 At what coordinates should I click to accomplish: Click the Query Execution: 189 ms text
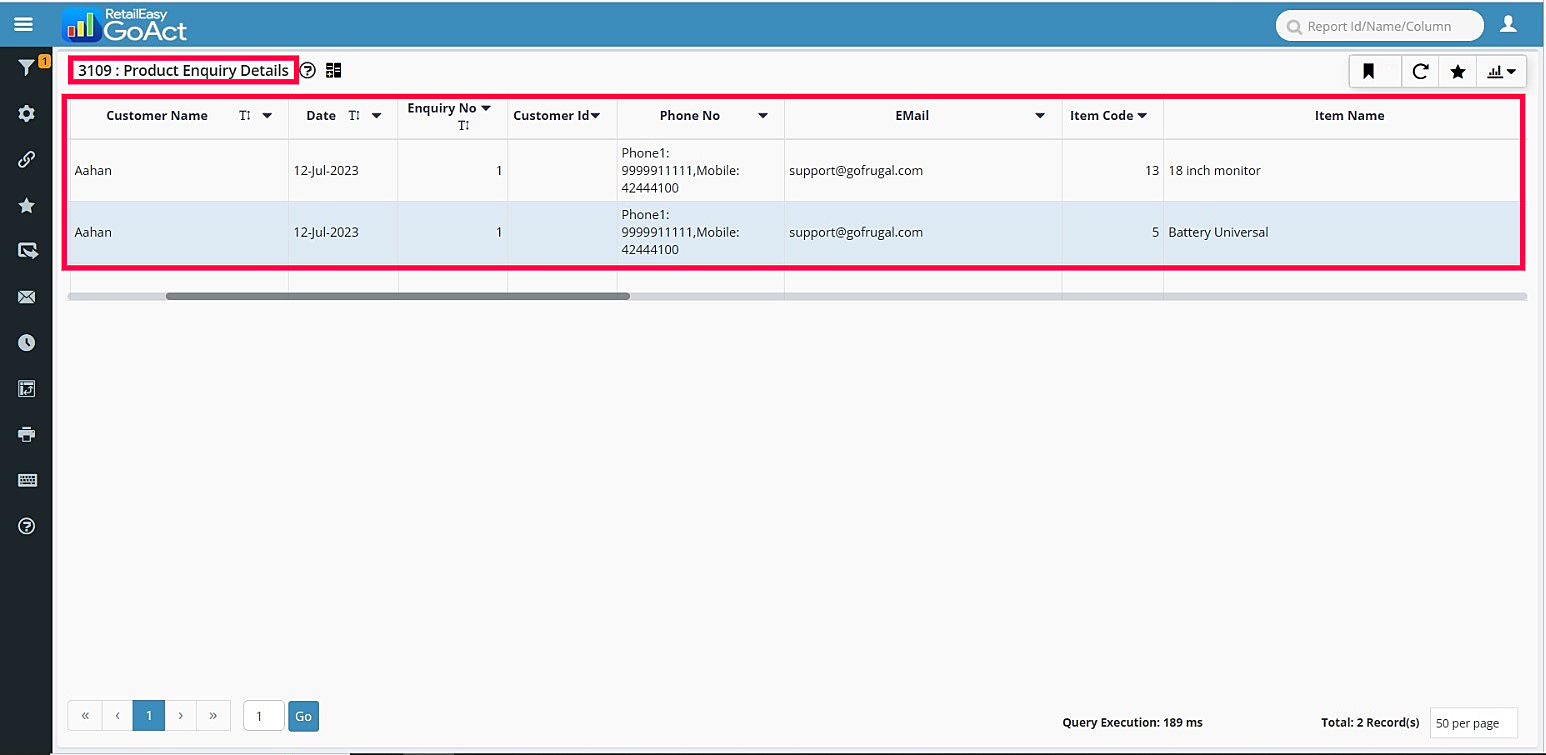tap(1132, 723)
